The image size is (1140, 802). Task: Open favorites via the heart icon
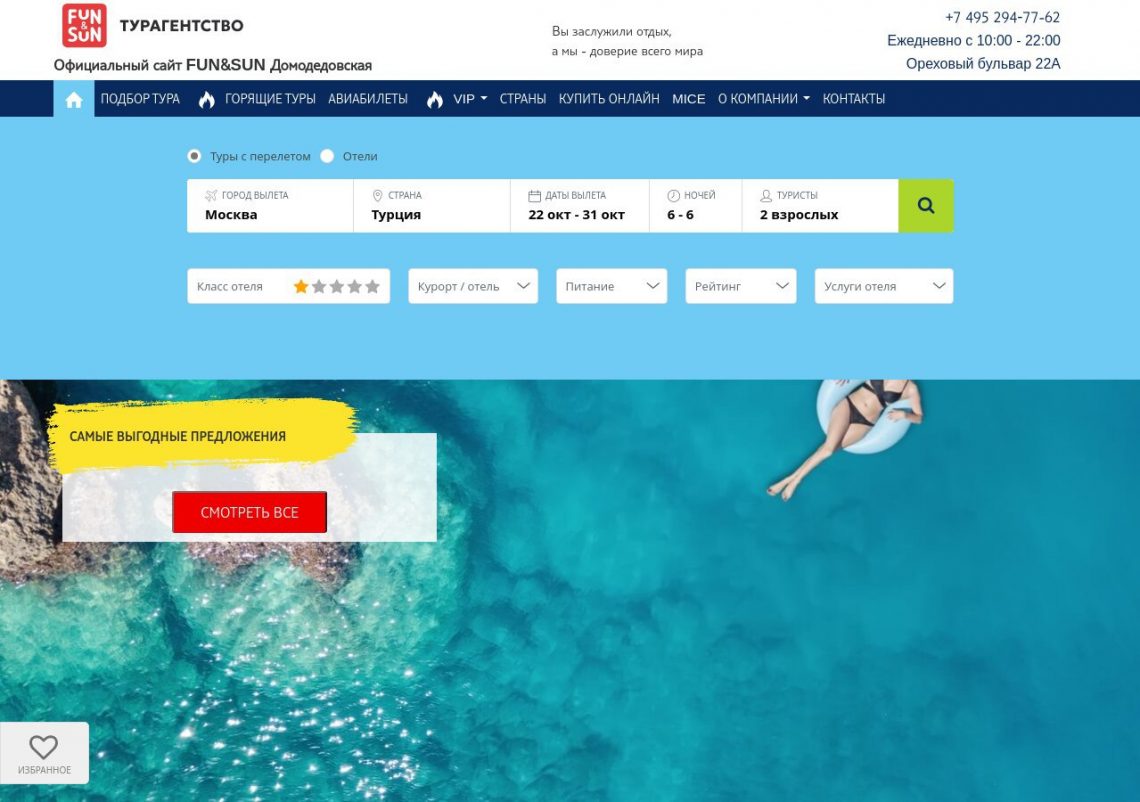[44, 752]
